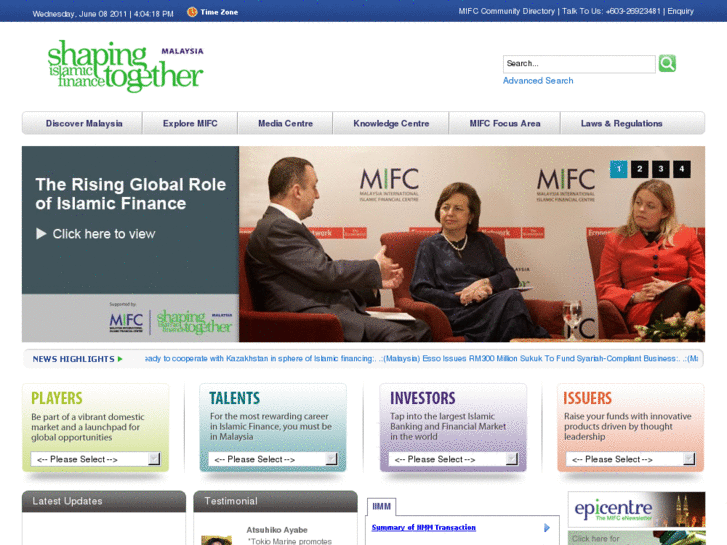Select the IIMM tab
Image resolution: width=727 pixels, height=545 pixels.
click(x=382, y=507)
